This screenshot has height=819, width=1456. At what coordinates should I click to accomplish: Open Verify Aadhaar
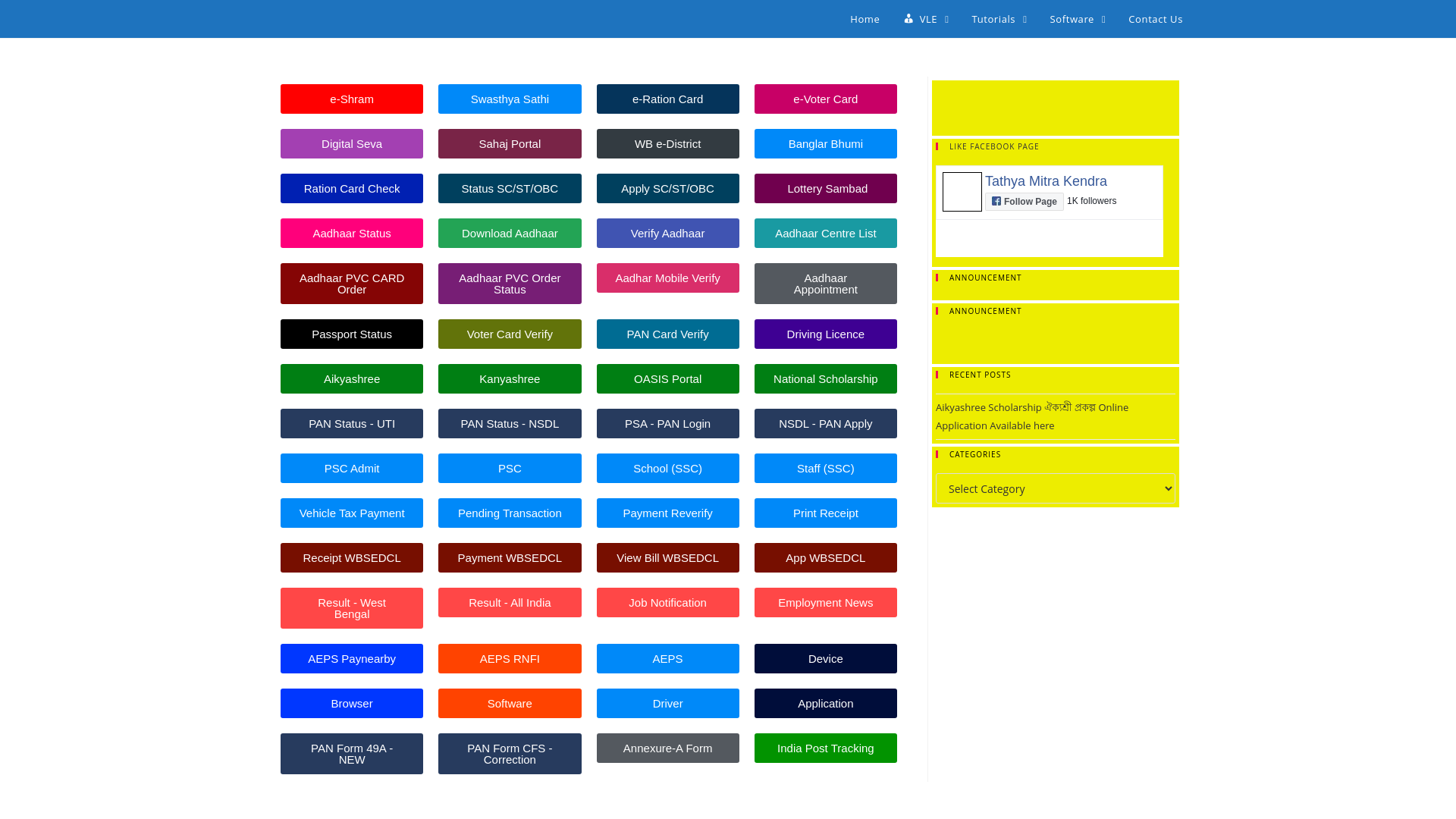[667, 234]
